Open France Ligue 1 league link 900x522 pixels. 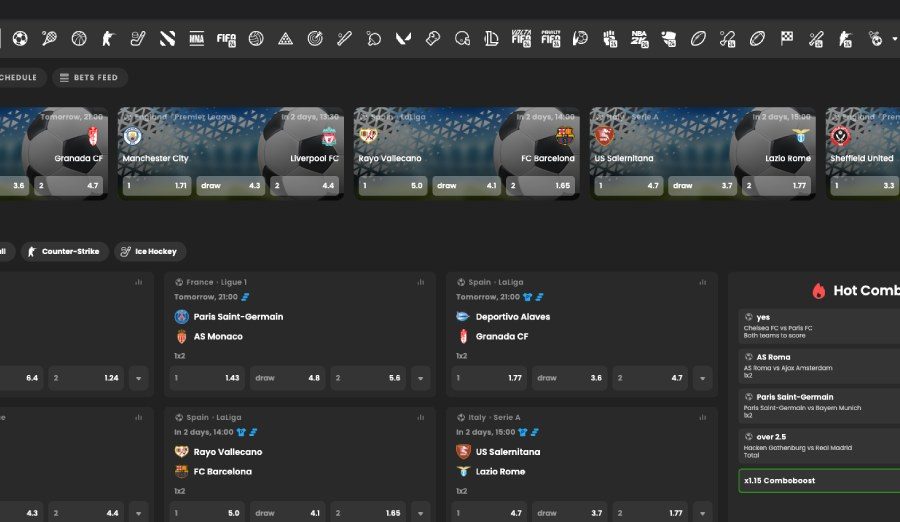[x=216, y=282]
